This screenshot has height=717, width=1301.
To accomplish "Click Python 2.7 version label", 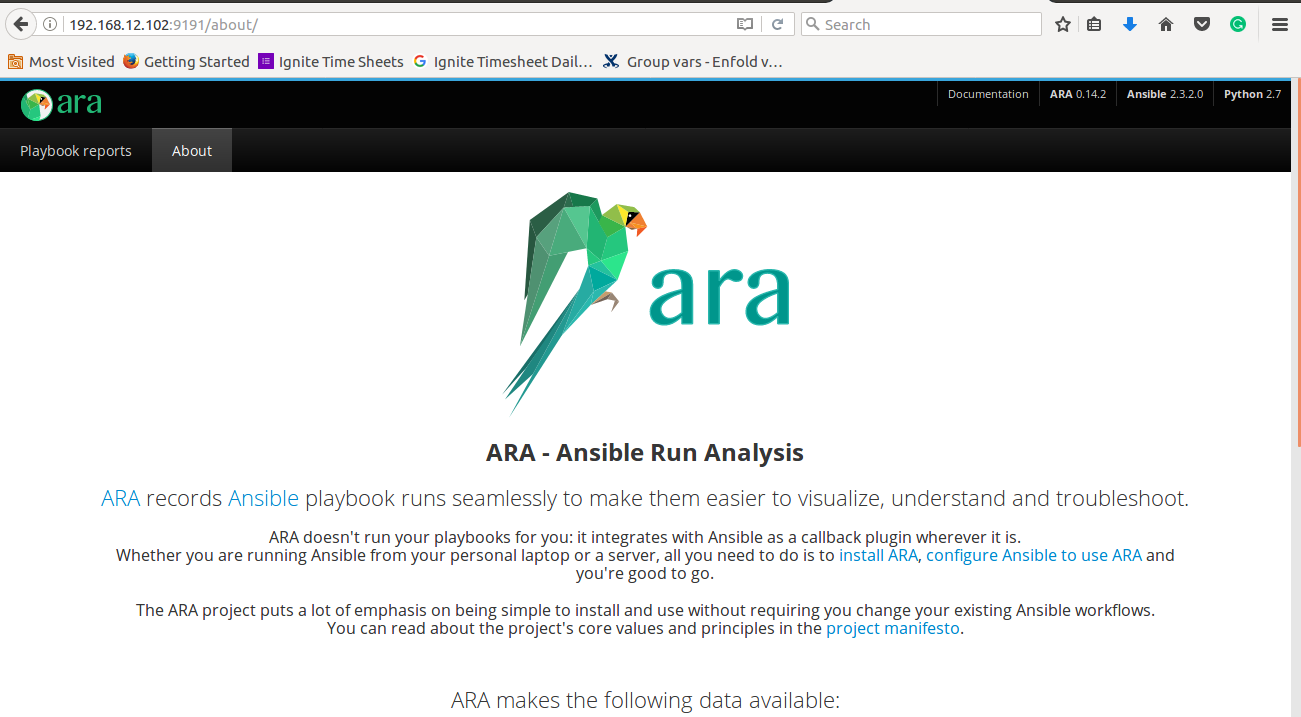I will [x=1252, y=94].
